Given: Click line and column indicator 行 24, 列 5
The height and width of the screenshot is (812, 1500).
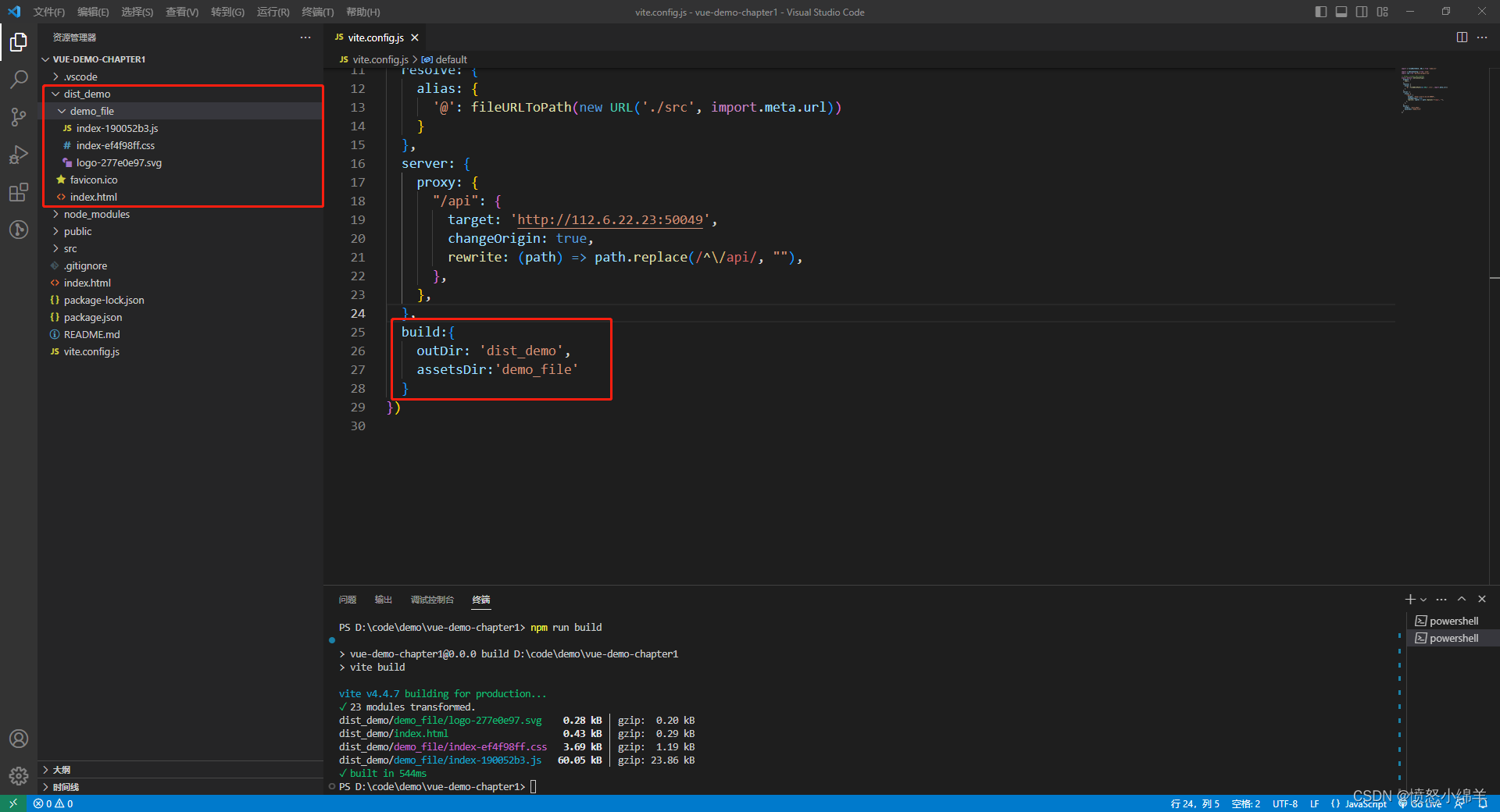Looking at the screenshot, I should (1195, 803).
